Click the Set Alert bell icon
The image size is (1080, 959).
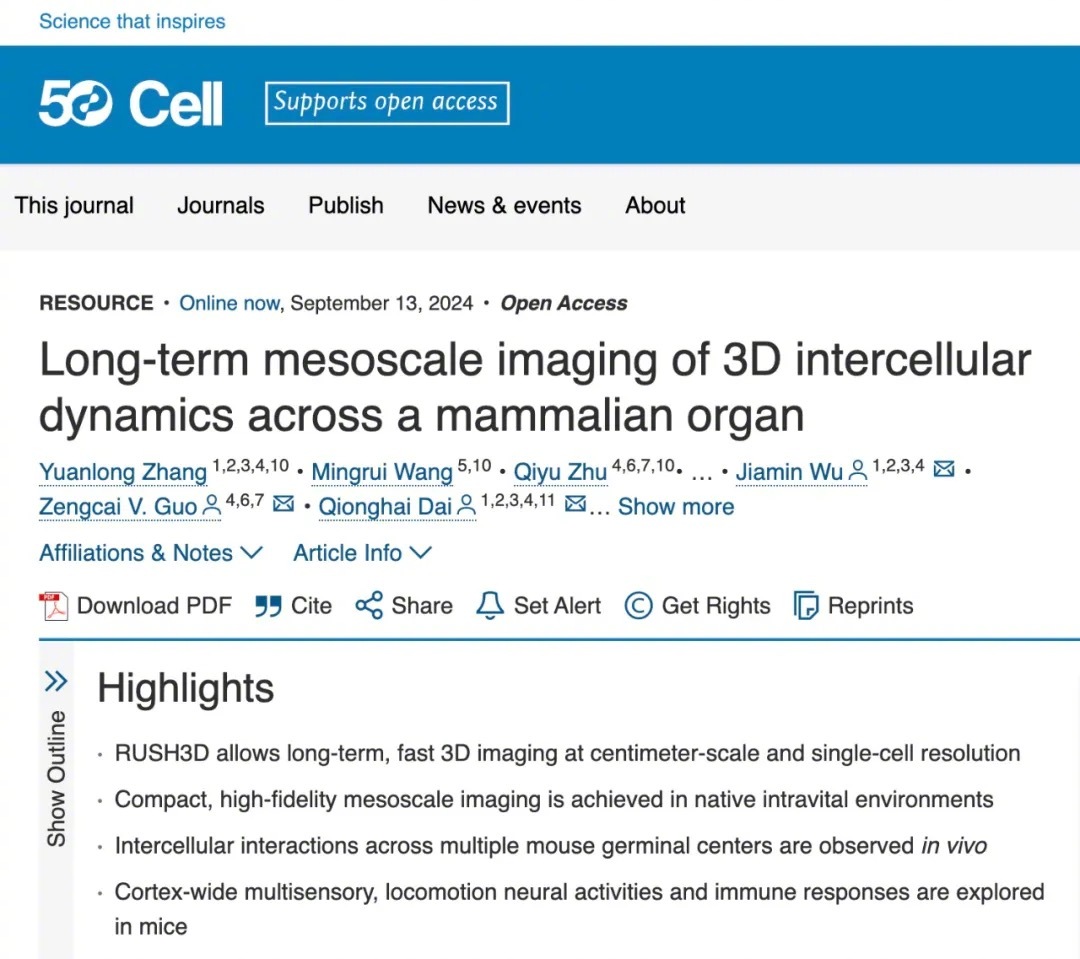pos(490,606)
